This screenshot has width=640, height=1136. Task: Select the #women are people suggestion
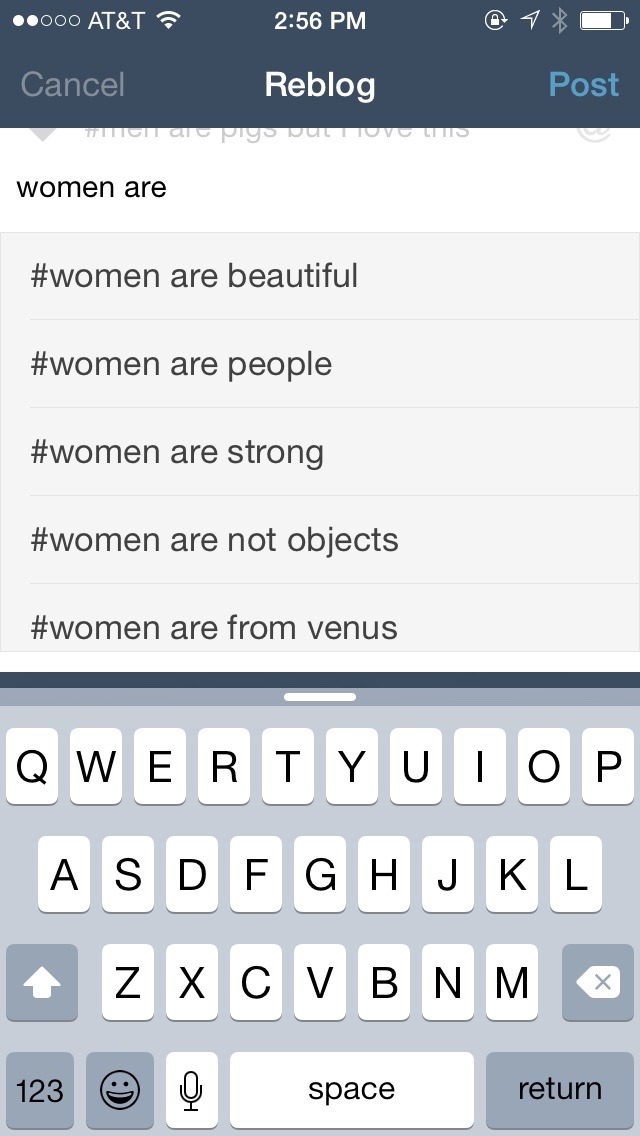point(320,364)
